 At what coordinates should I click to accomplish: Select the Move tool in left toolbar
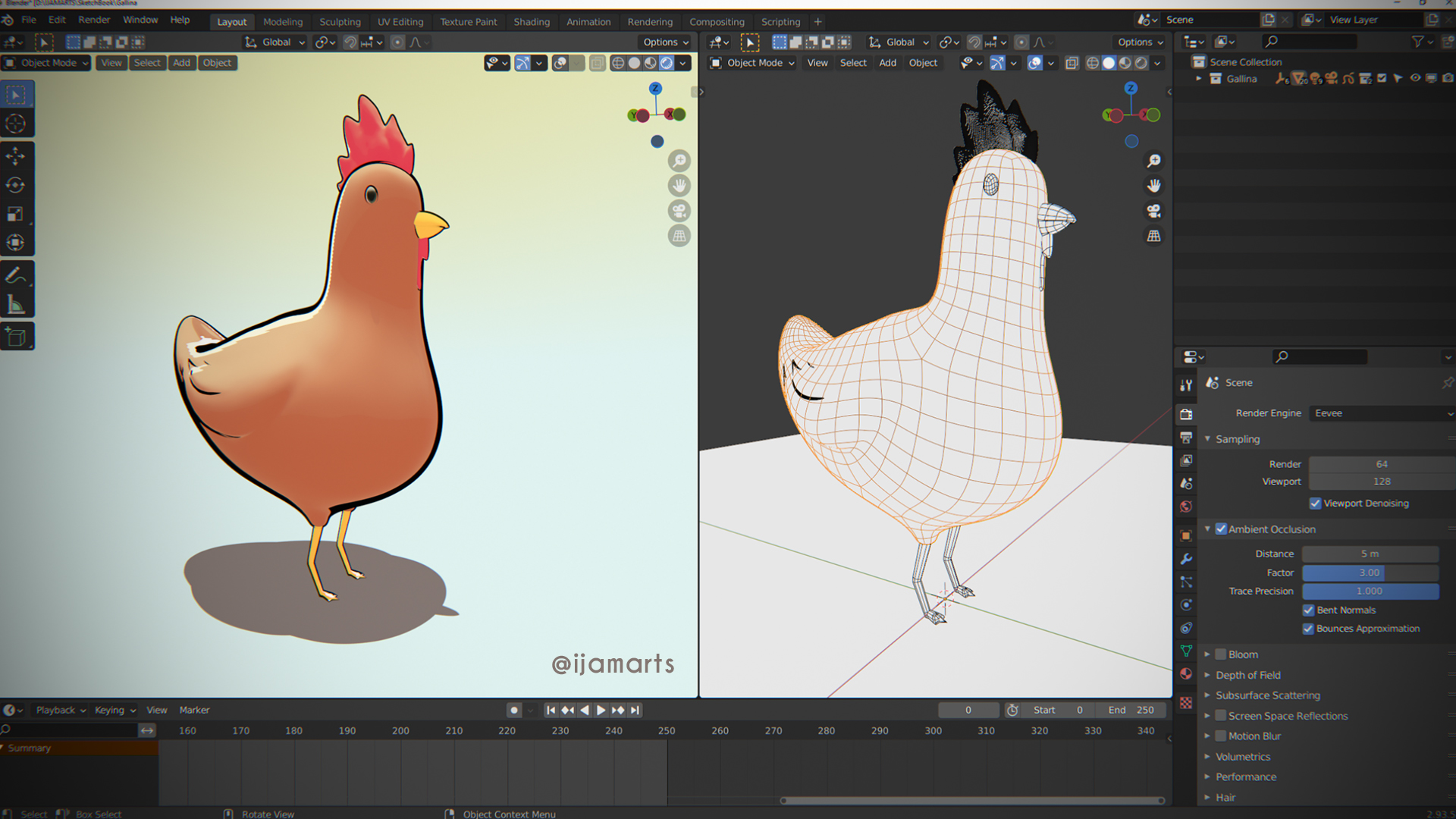click(15, 156)
